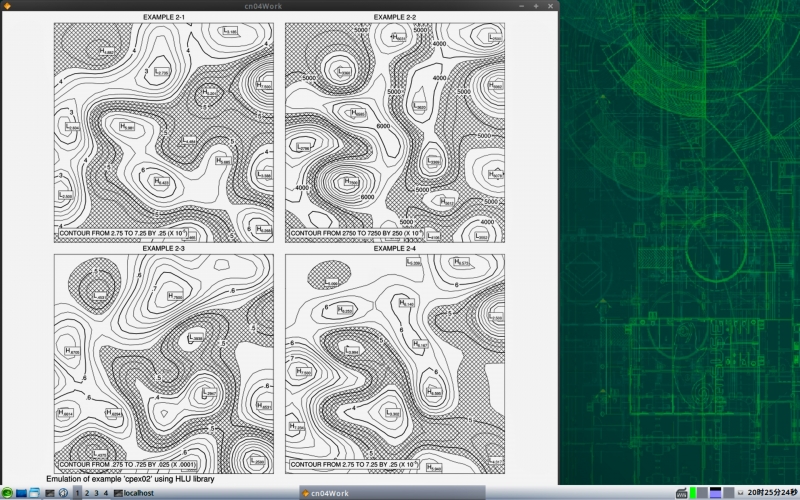Click the clock in the system tray
Viewport: 800px width, 500px height.
point(767,493)
